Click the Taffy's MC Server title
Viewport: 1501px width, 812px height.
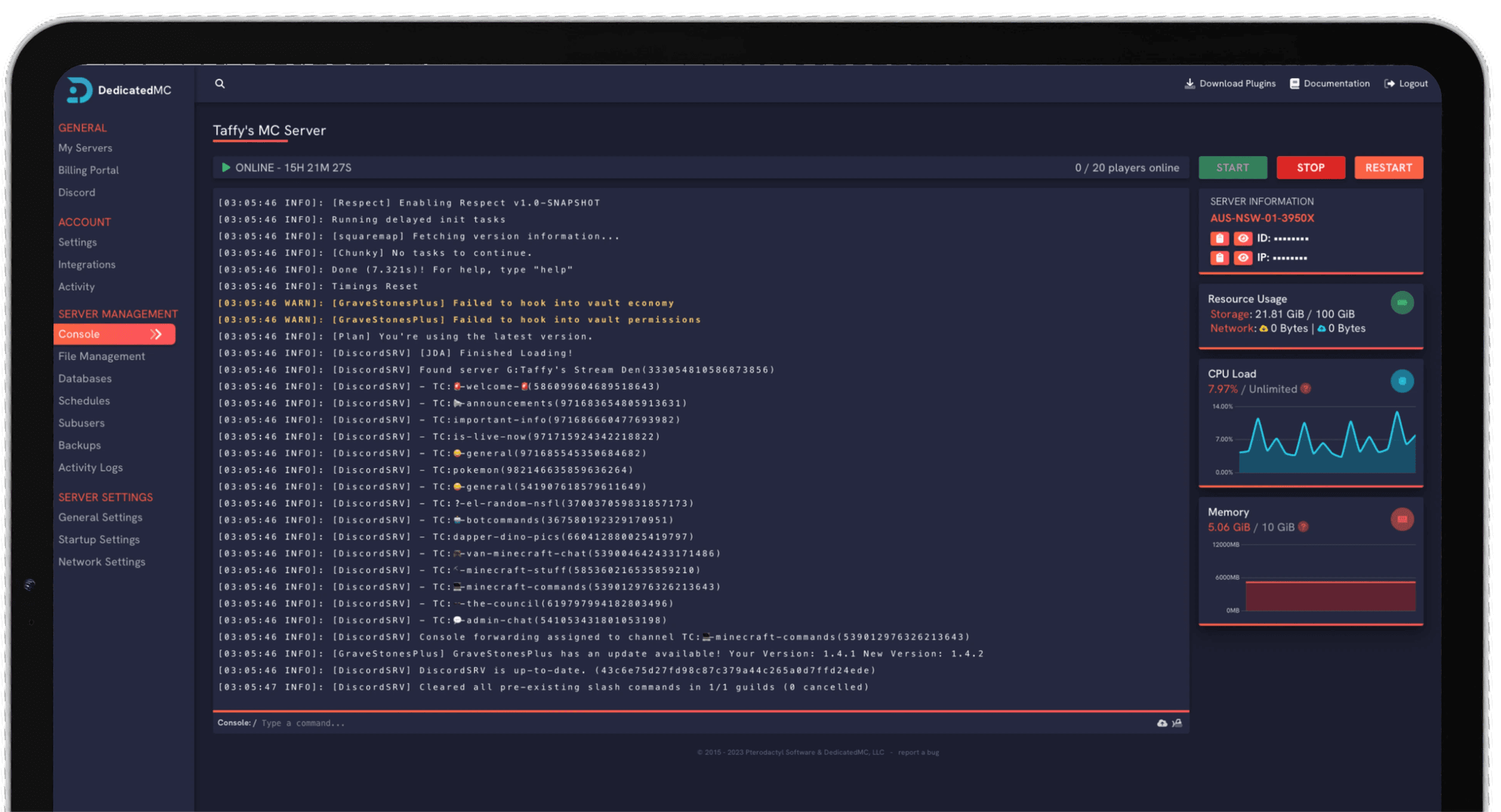270,130
